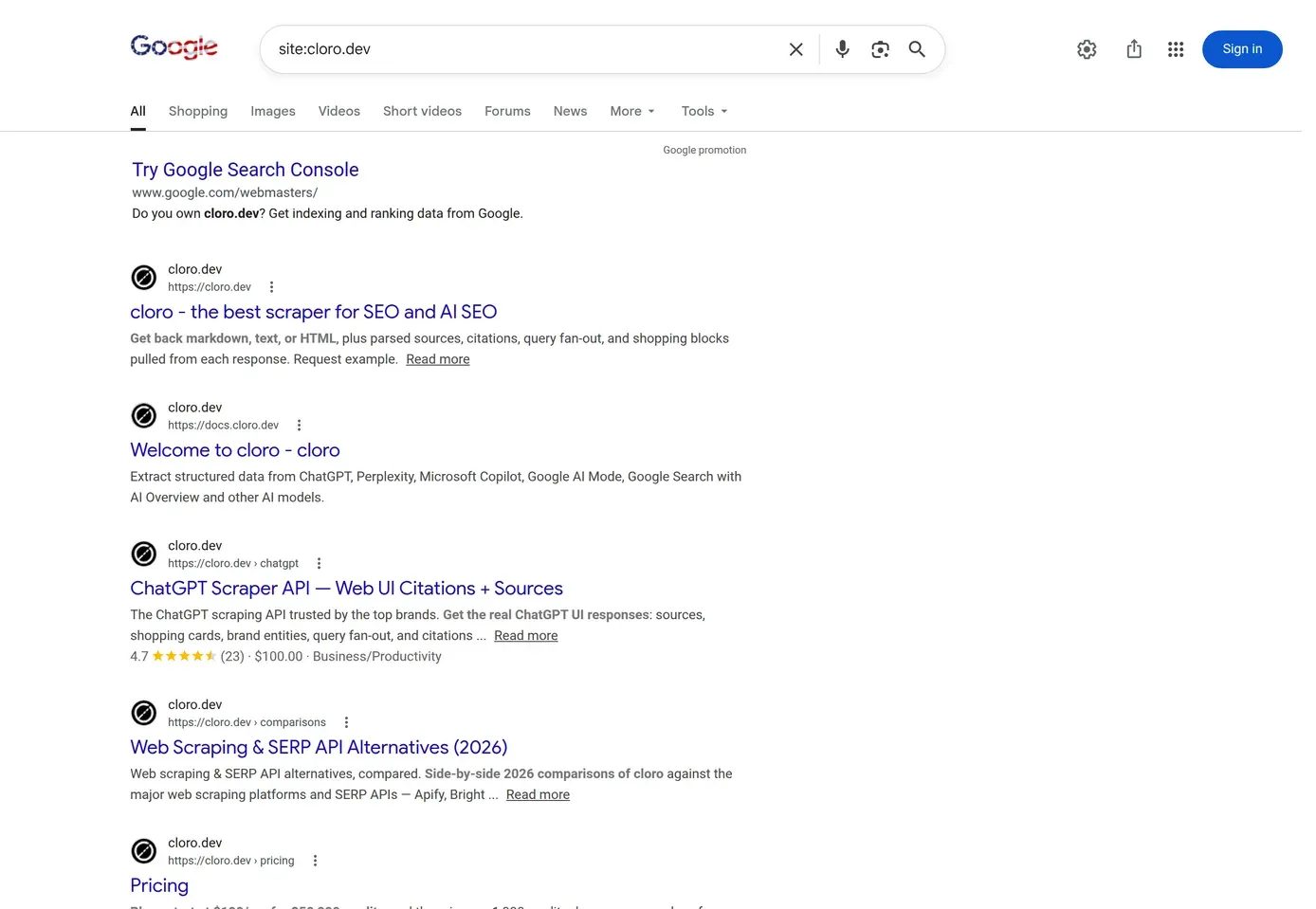This screenshot has height=909, width=1316.
Task: Expand the Tools dropdown
Action: click(x=704, y=111)
